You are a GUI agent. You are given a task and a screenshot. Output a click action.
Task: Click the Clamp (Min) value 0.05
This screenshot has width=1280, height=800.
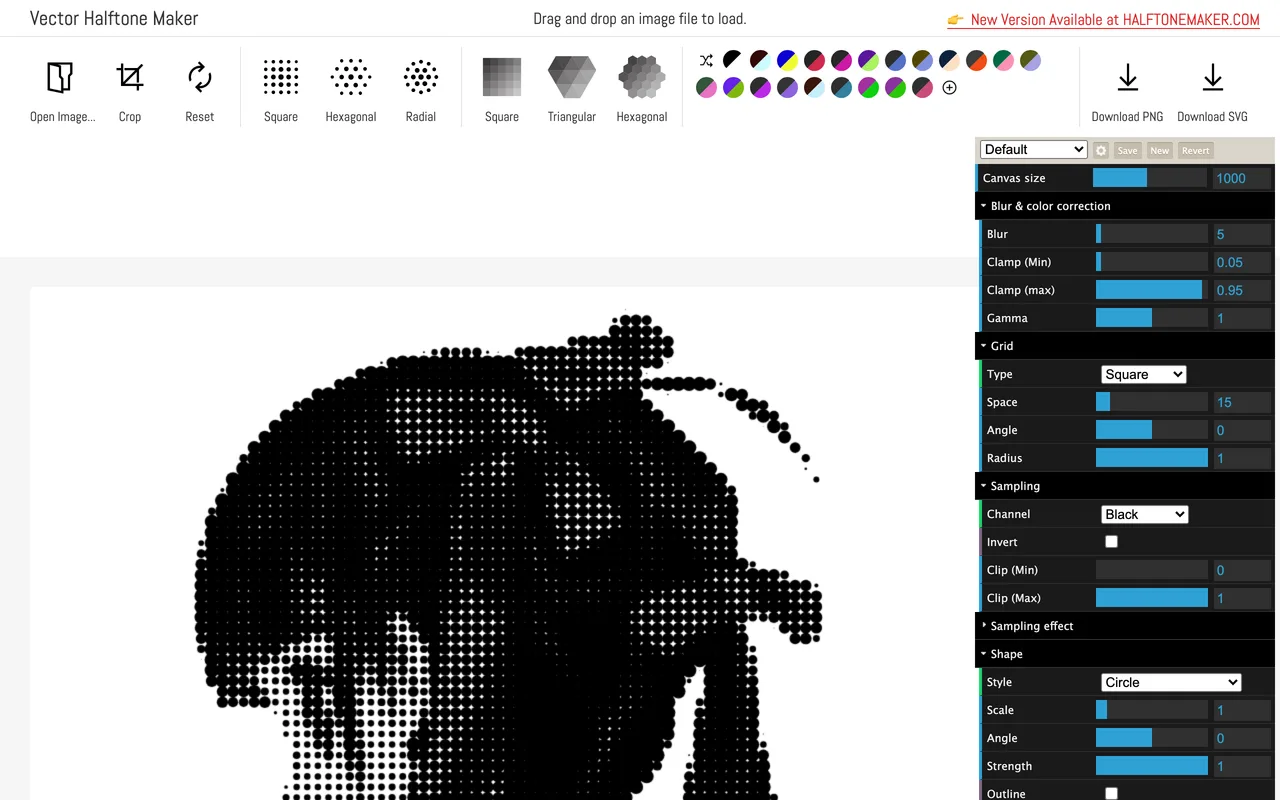point(1241,262)
